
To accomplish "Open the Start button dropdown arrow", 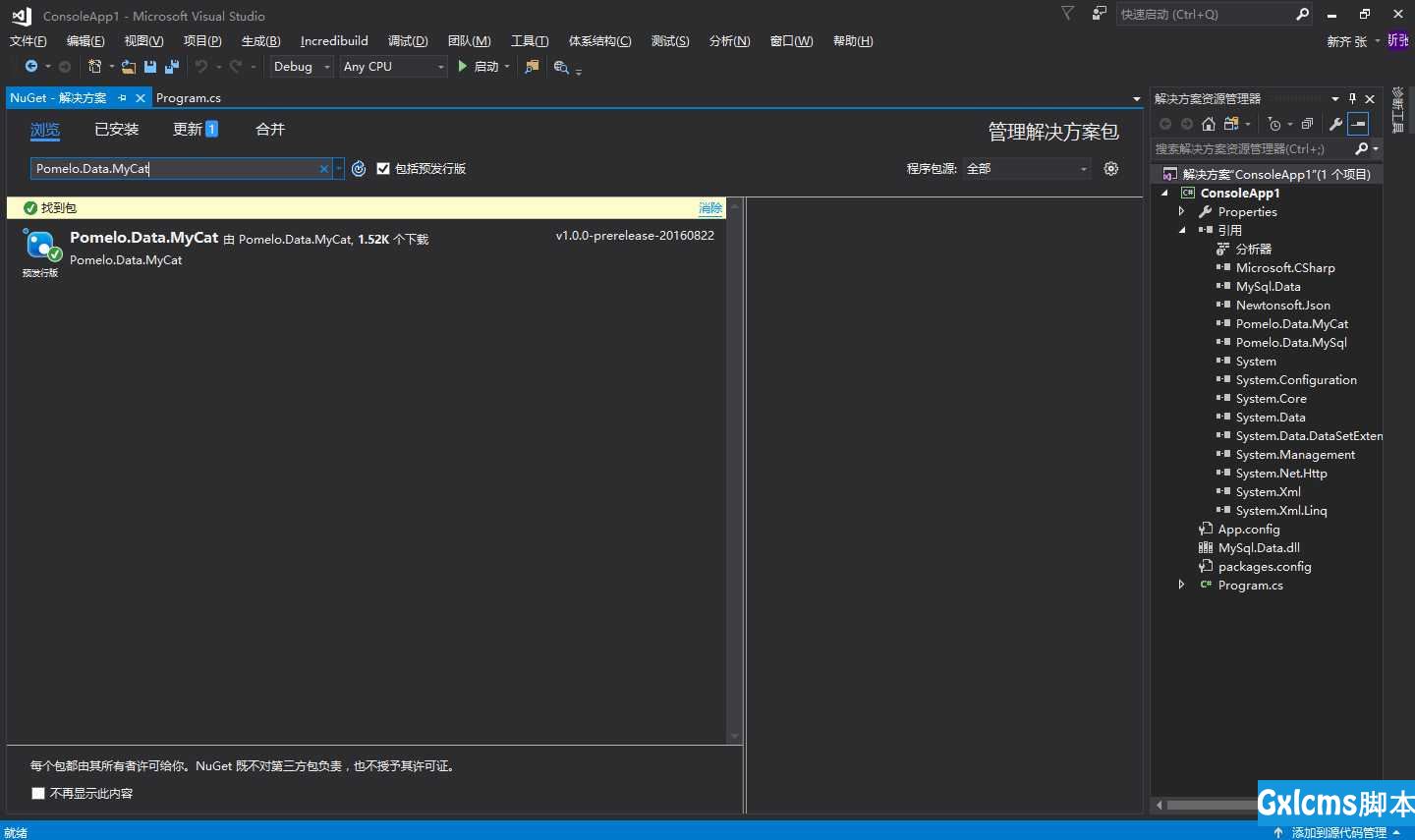I will click(507, 67).
